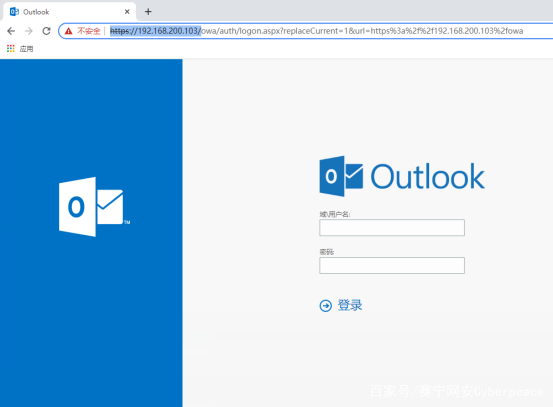Image resolution: width=553 pixels, height=407 pixels.
Task: Reload the page with refresh icon
Action: point(46,31)
